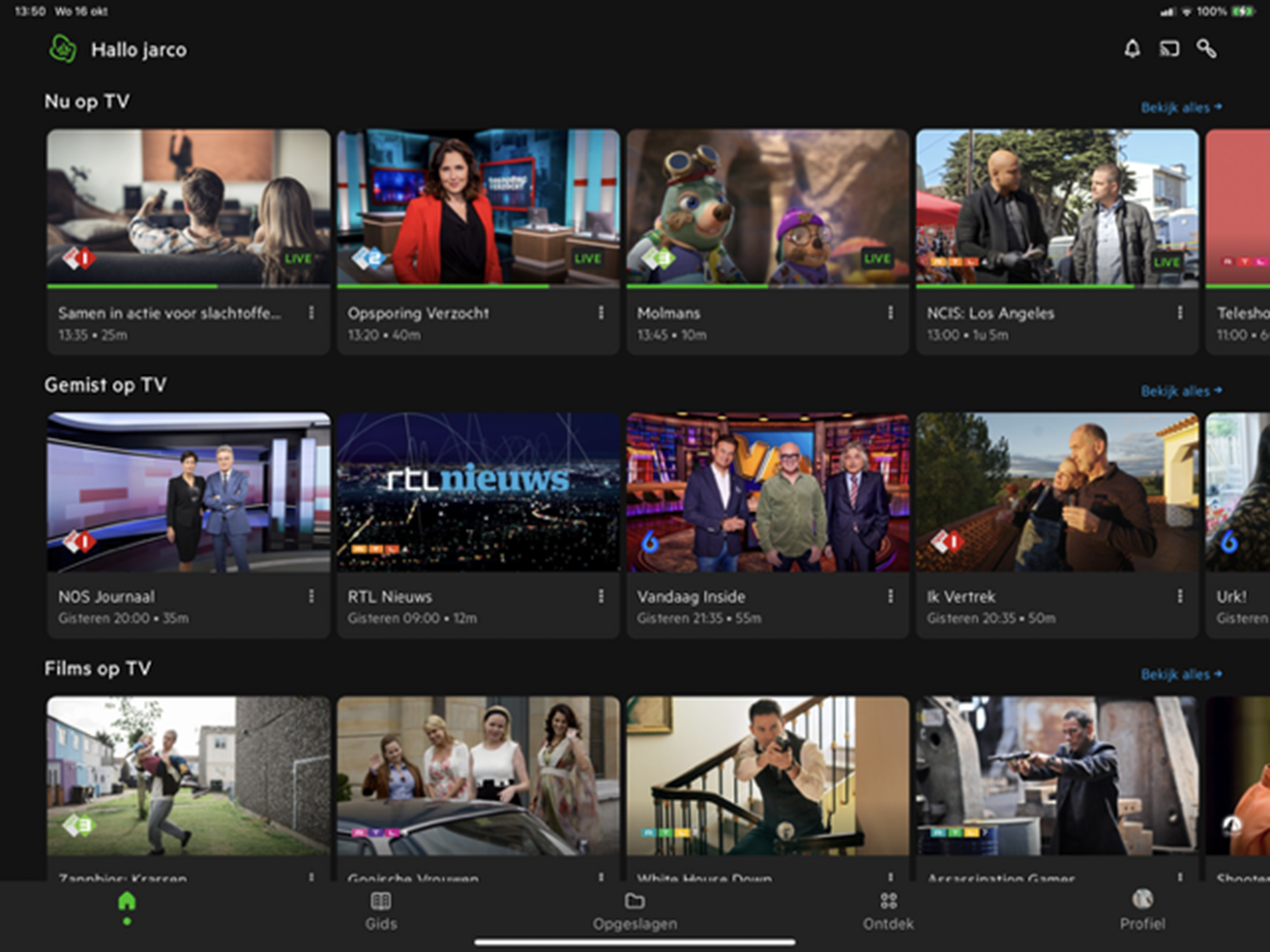Open options menu for Ik Vertrek
This screenshot has width=1270, height=952.
[1180, 596]
